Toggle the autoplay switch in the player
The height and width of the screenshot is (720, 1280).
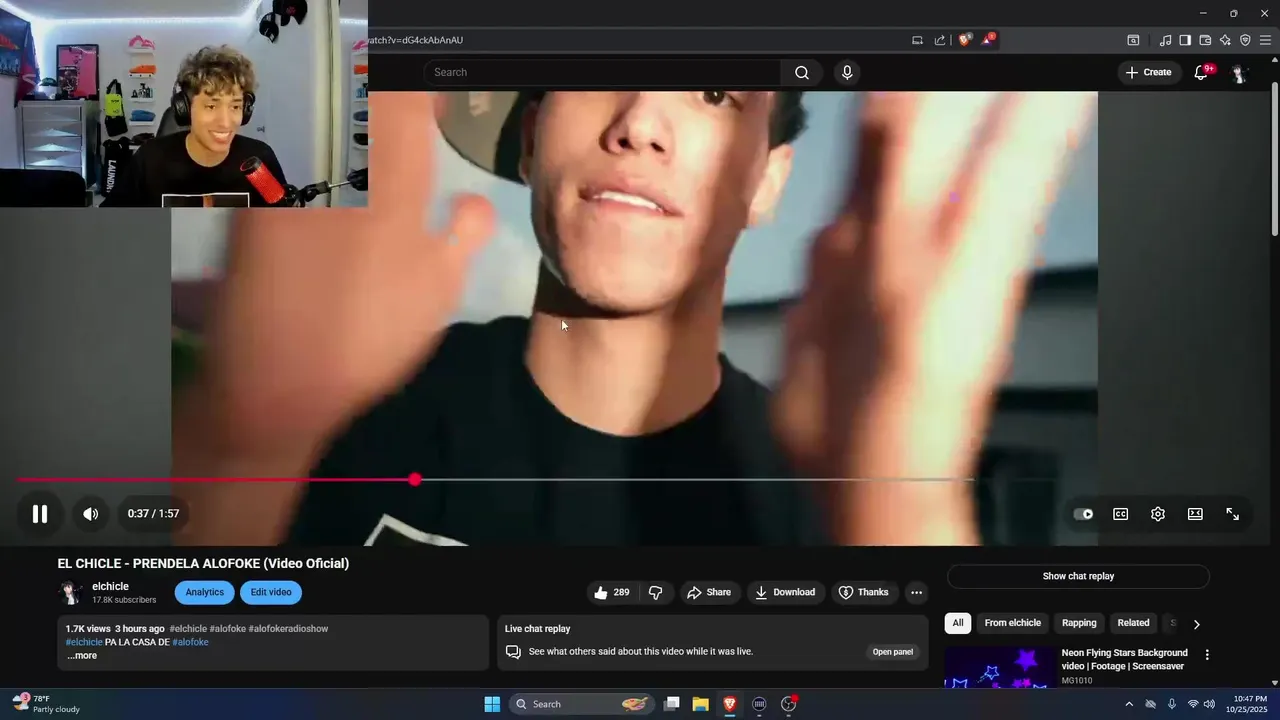[1084, 514]
